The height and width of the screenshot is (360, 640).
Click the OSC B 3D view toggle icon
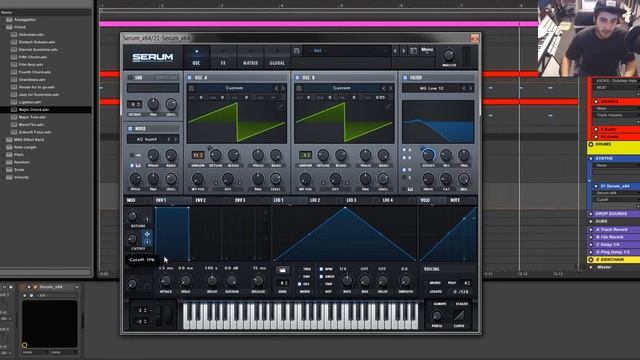(x=299, y=88)
